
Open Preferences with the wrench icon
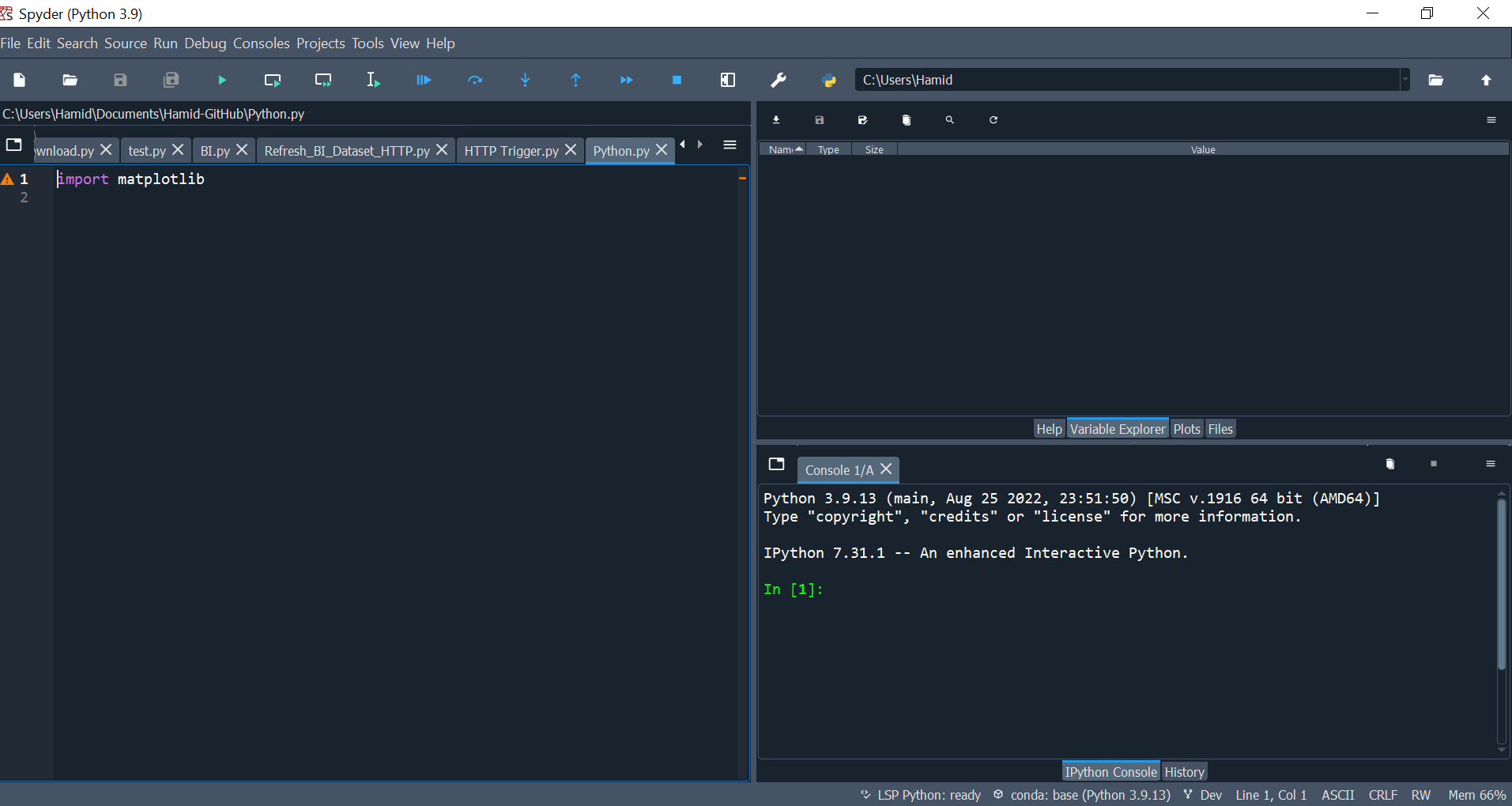point(779,80)
